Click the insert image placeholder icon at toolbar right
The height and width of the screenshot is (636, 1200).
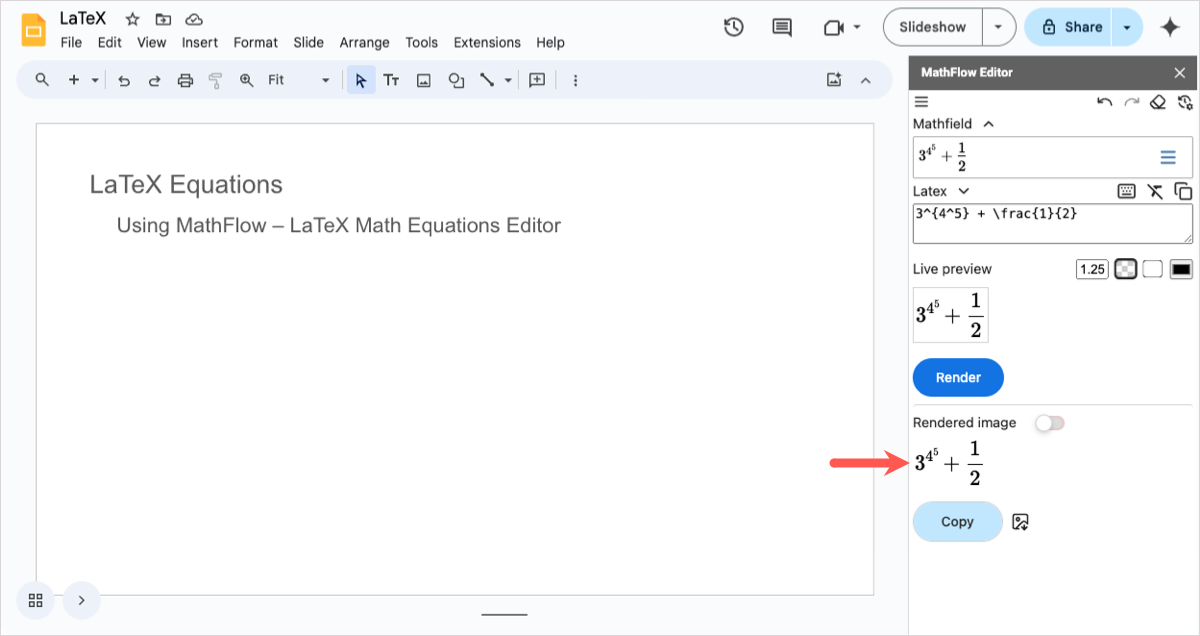pyautogui.click(x=834, y=80)
